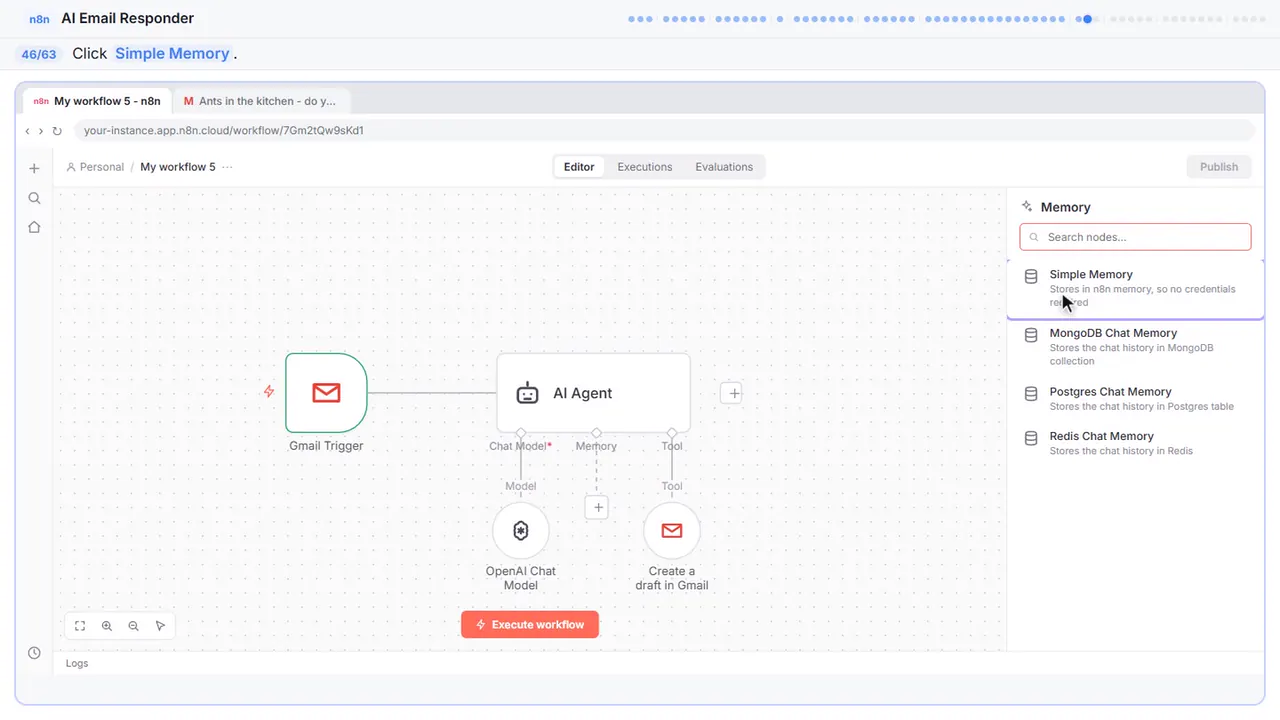Click the add node plus icon in left sidebar
Image resolution: width=1280 pixels, height=720 pixels.
34,168
